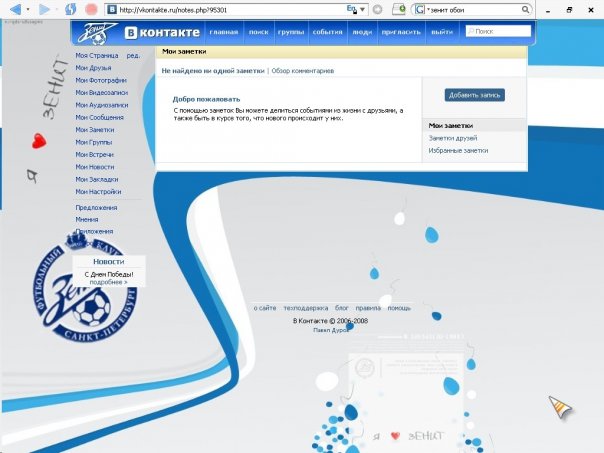604x453 pixels.
Task: Open the главная navigation item
Action: click(x=223, y=32)
